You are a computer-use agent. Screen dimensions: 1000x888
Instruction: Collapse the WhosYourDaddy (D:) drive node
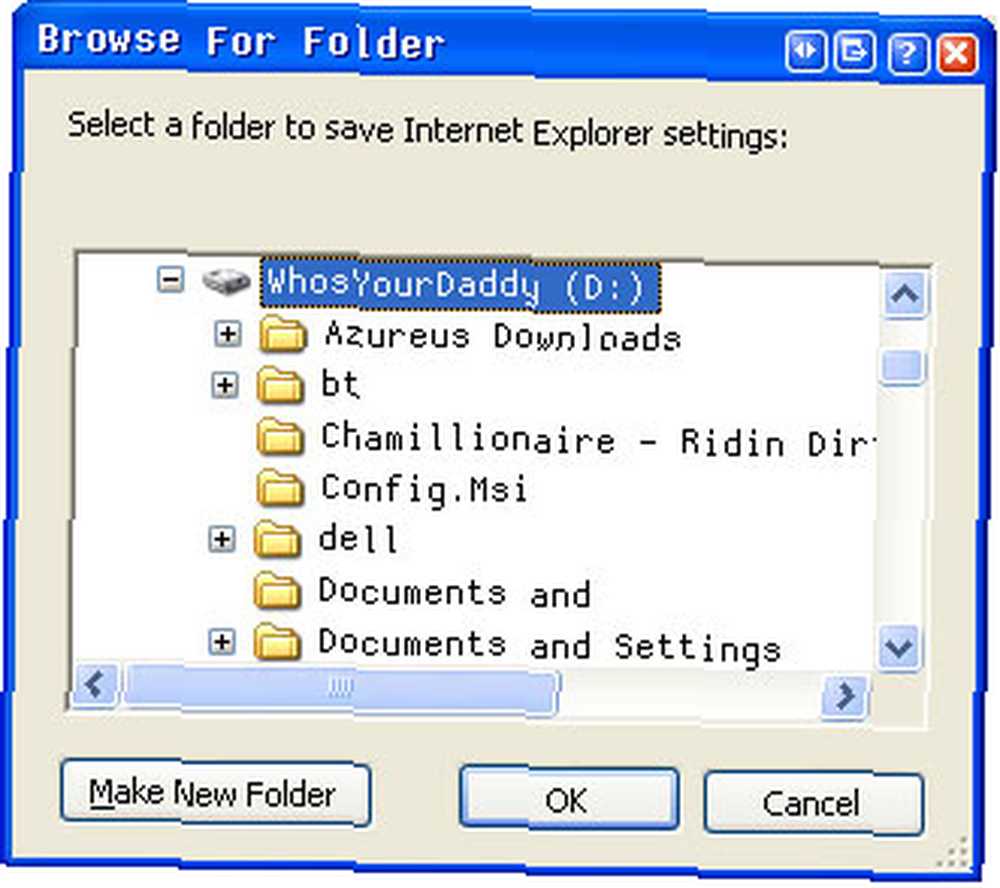170,279
